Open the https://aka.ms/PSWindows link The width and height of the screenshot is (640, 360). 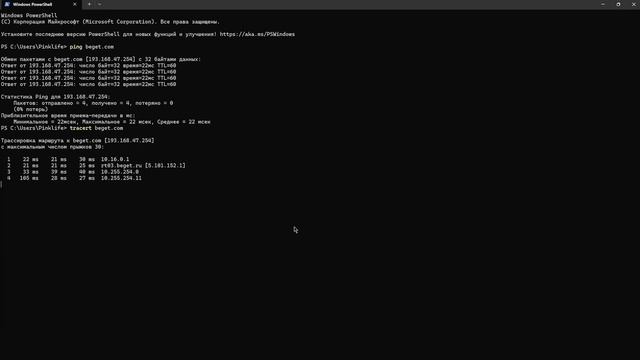pos(257,34)
